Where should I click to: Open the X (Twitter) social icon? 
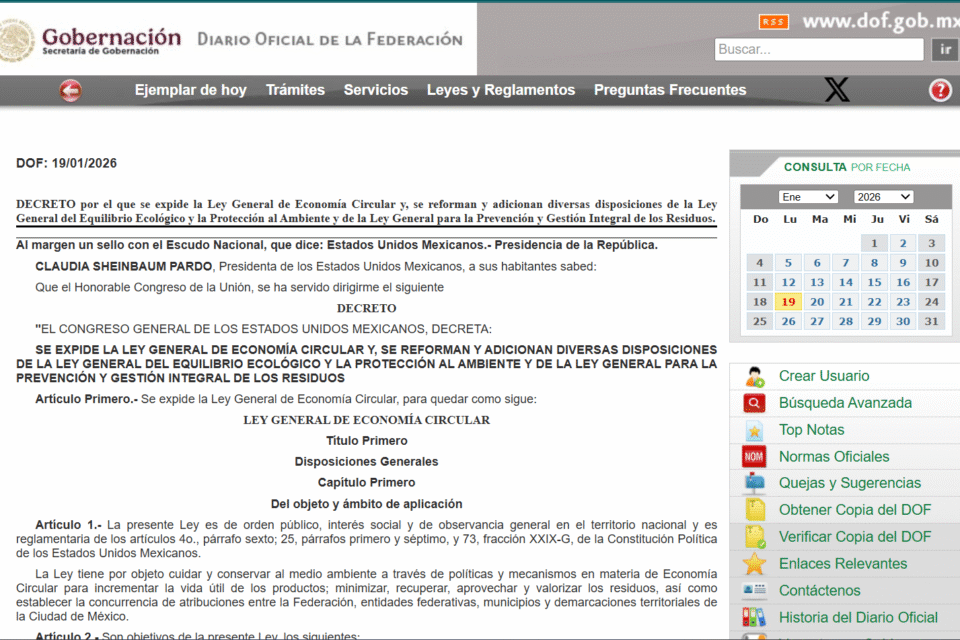tap(837, 90)
